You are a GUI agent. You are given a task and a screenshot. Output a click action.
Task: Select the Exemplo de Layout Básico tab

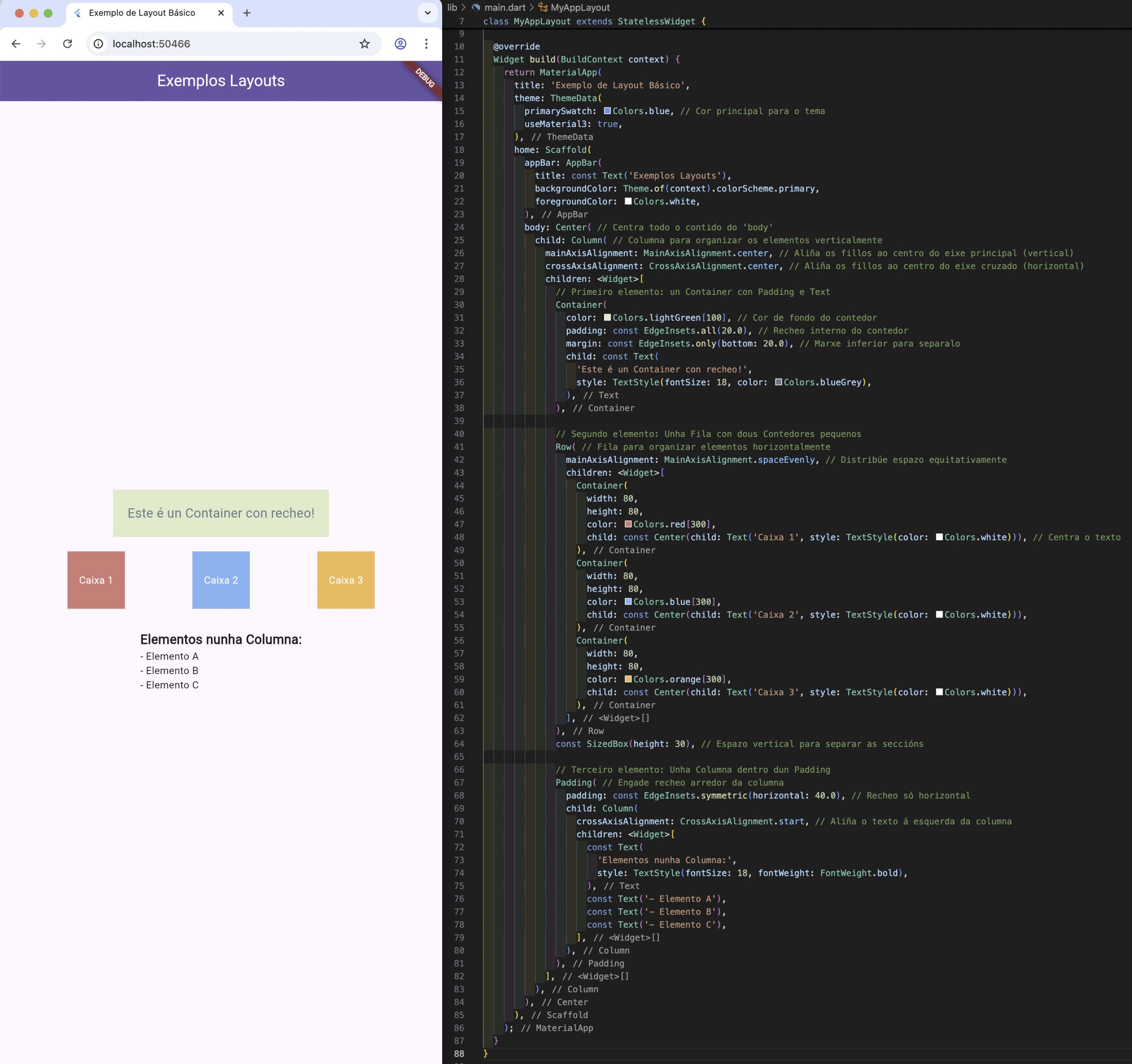(x=142, y=13)
